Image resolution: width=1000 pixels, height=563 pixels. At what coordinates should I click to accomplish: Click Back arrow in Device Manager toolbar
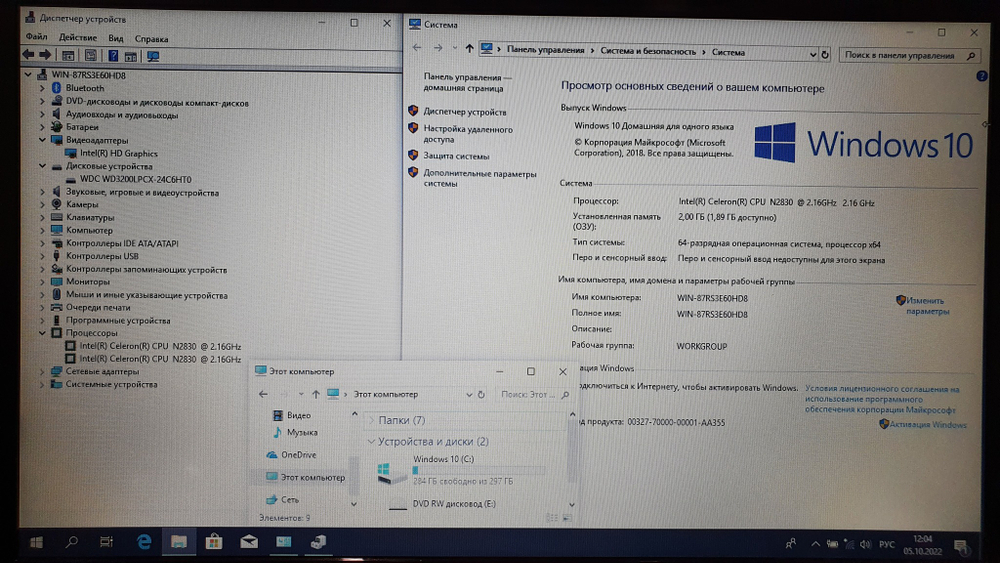pyautogui.click(x=28, y=55)
